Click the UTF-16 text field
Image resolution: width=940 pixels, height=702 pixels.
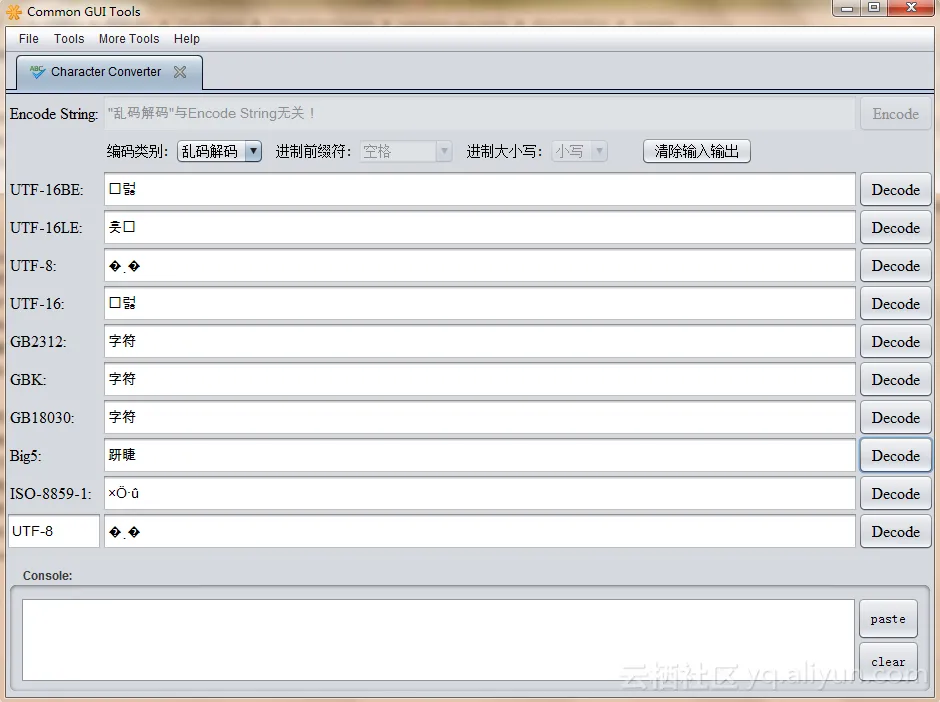point(480,303)
